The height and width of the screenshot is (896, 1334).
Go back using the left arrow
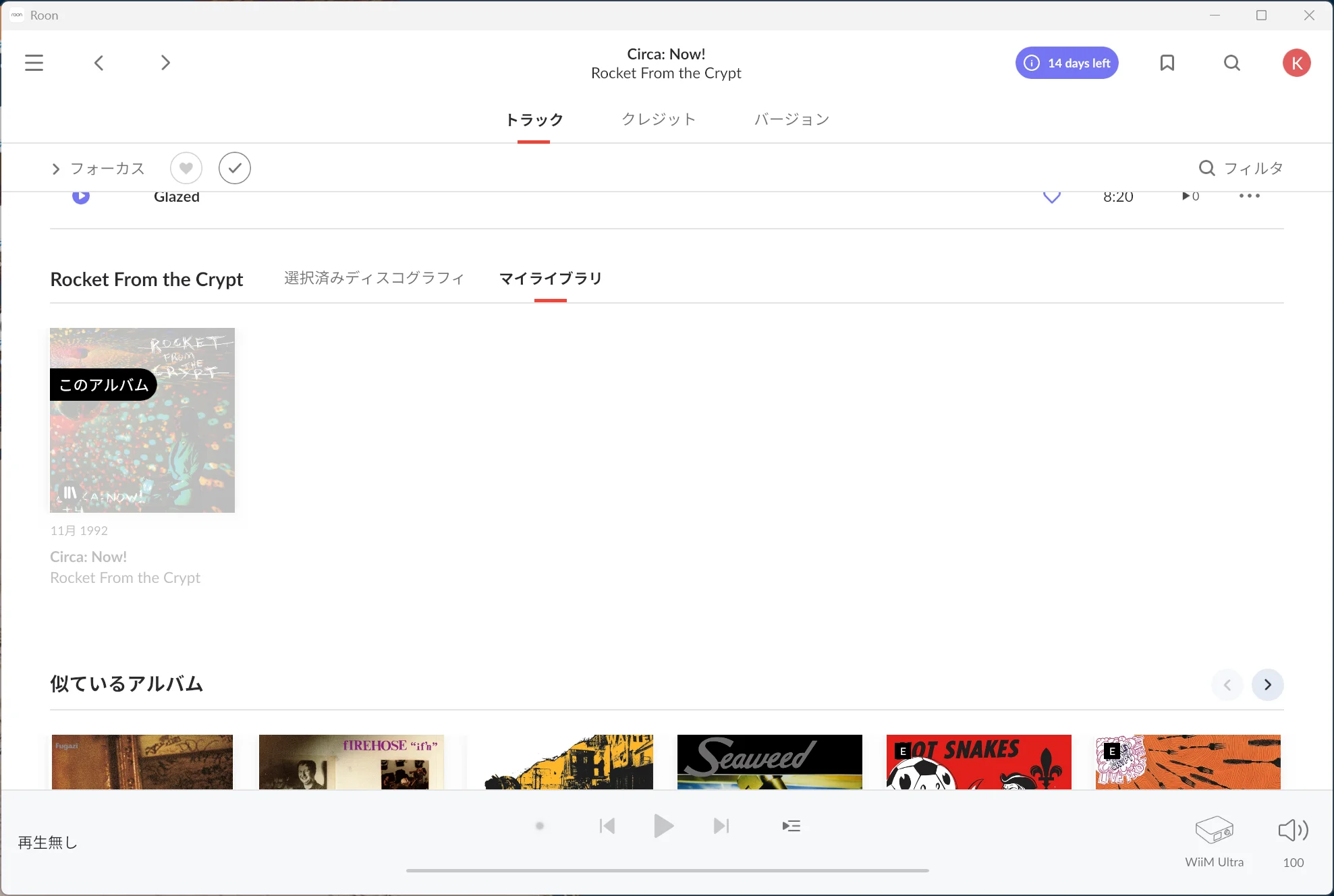pyautogui.click(x=99, y=63)
